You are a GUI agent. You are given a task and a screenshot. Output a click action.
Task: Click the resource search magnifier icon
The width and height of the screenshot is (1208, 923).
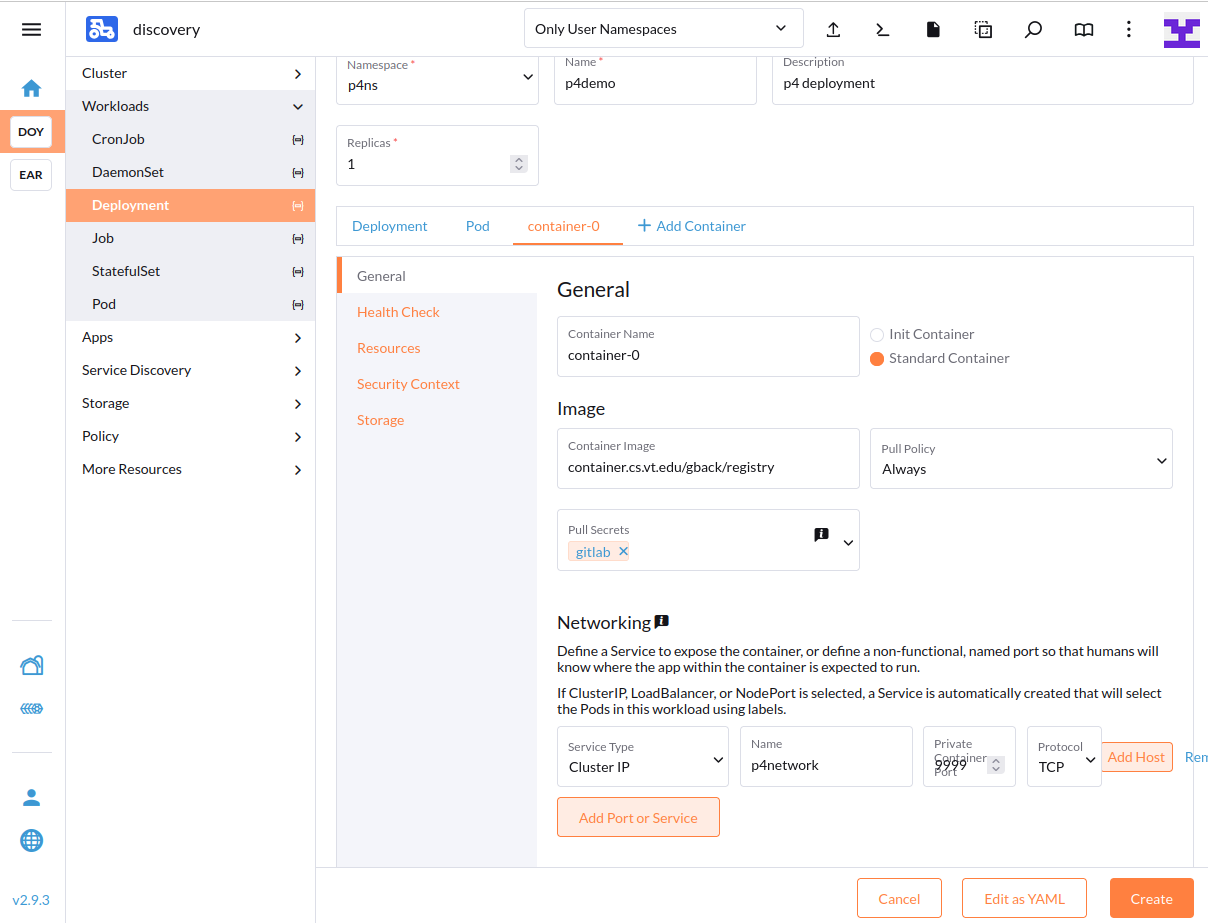pyautogui.click(x=1033, y=29)
